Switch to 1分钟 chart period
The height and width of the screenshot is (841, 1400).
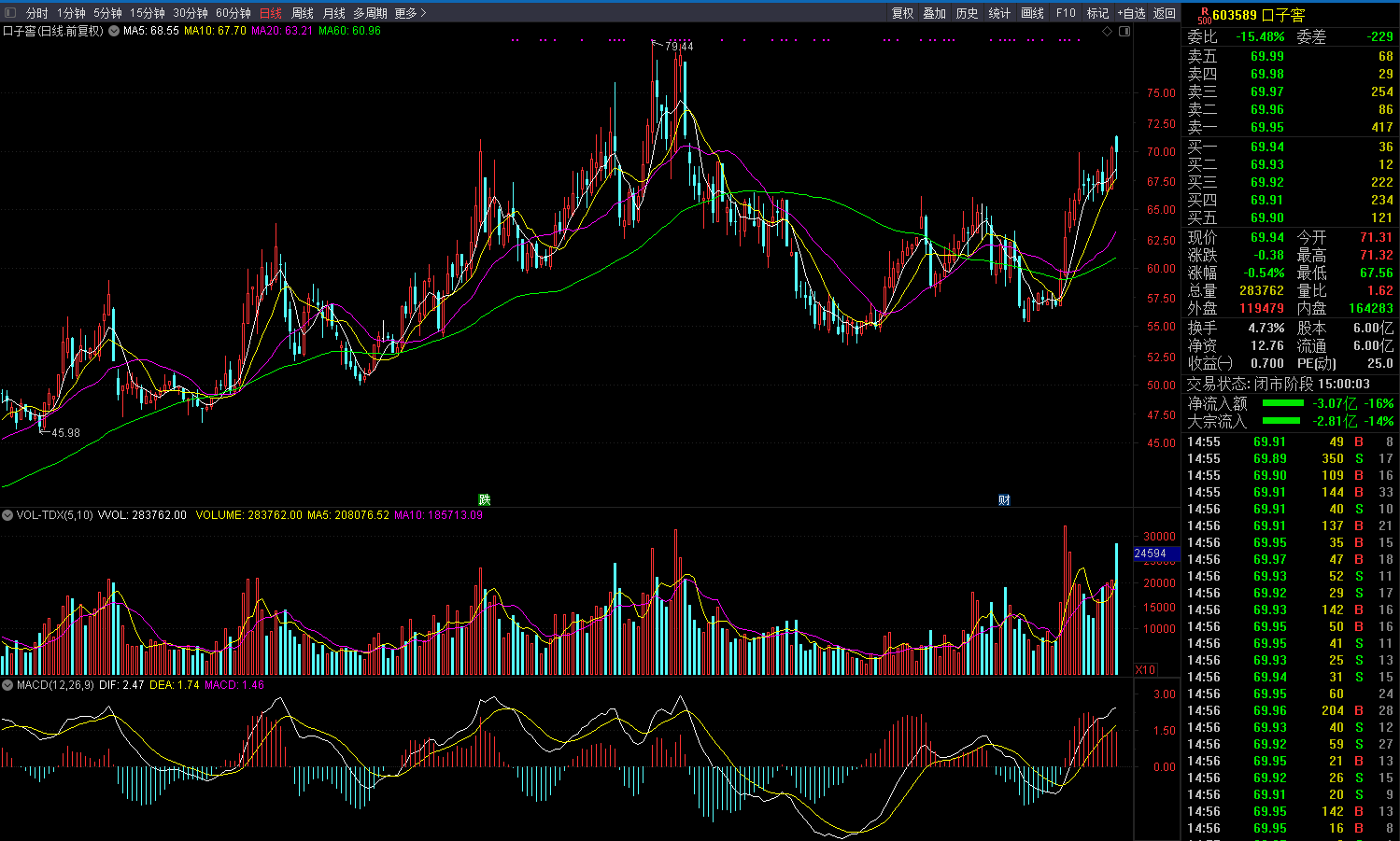[x=71, y=13]
